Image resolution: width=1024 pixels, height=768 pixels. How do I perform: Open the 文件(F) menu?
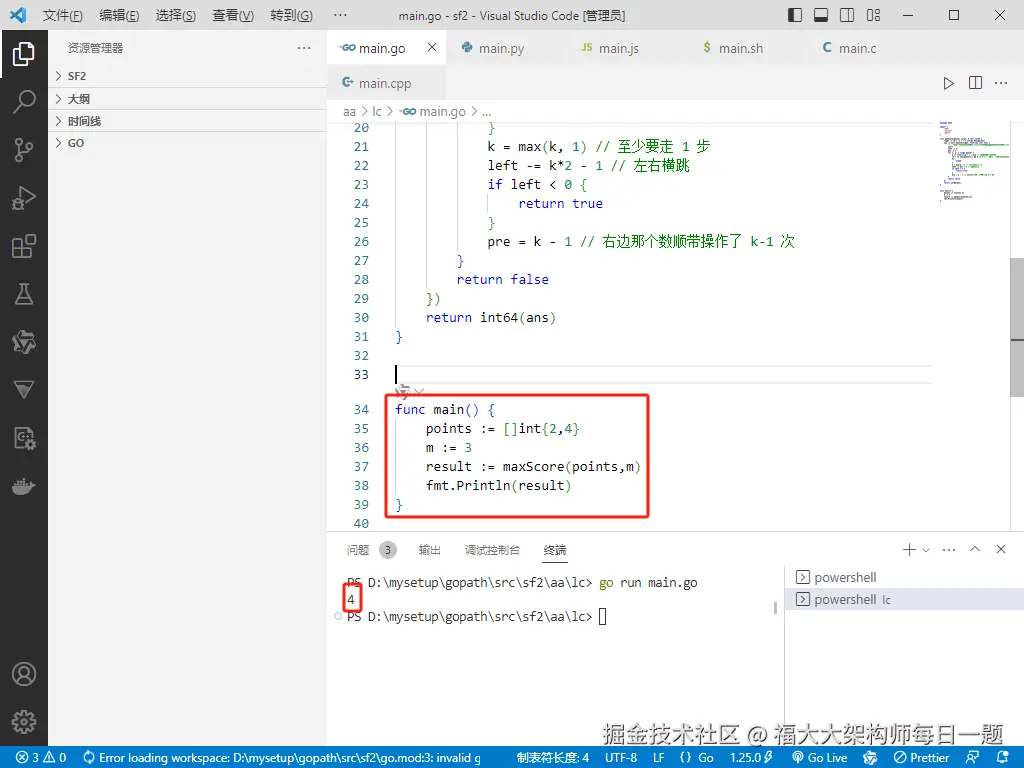63,15
